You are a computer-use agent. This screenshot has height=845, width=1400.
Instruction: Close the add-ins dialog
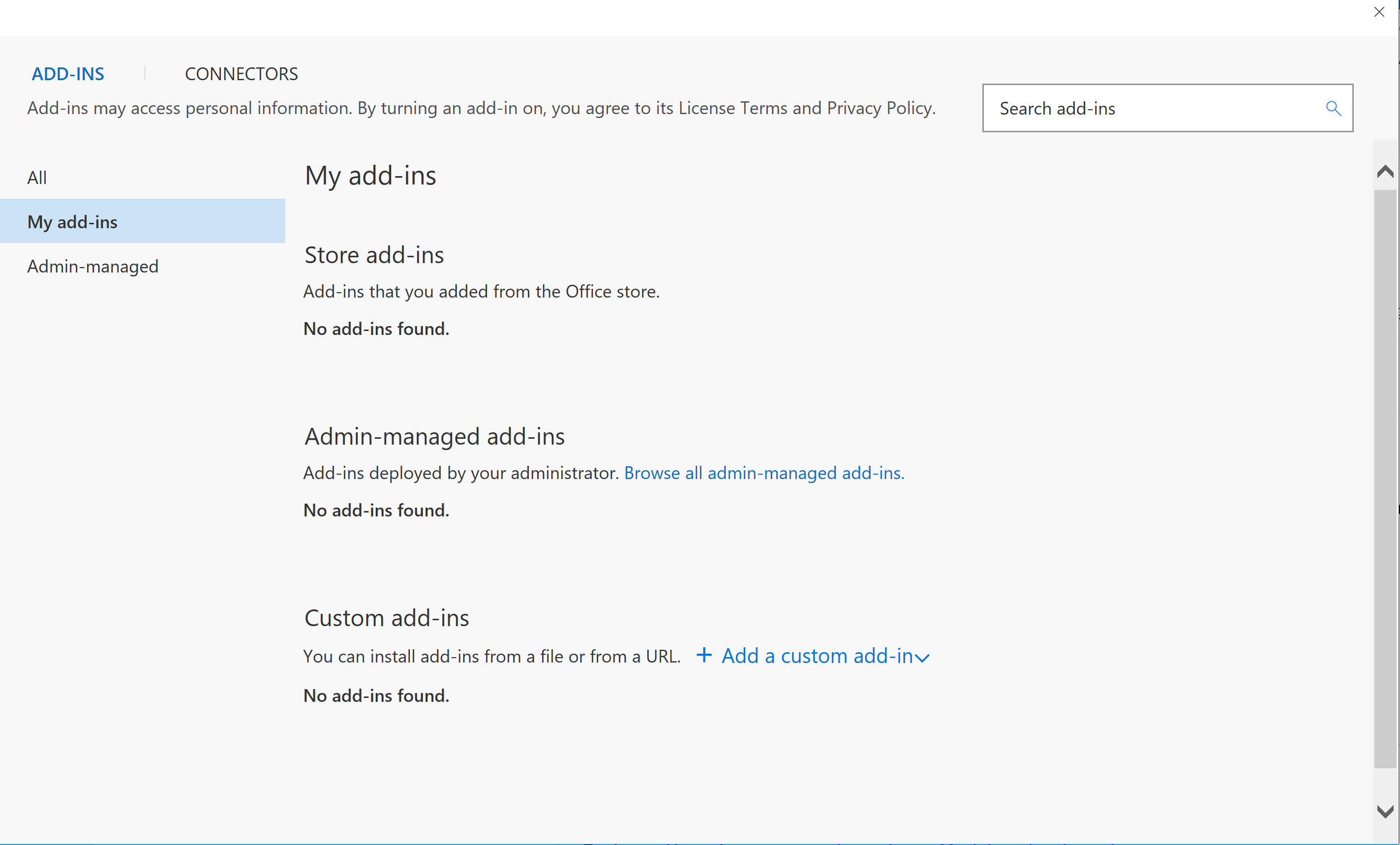1379,12
